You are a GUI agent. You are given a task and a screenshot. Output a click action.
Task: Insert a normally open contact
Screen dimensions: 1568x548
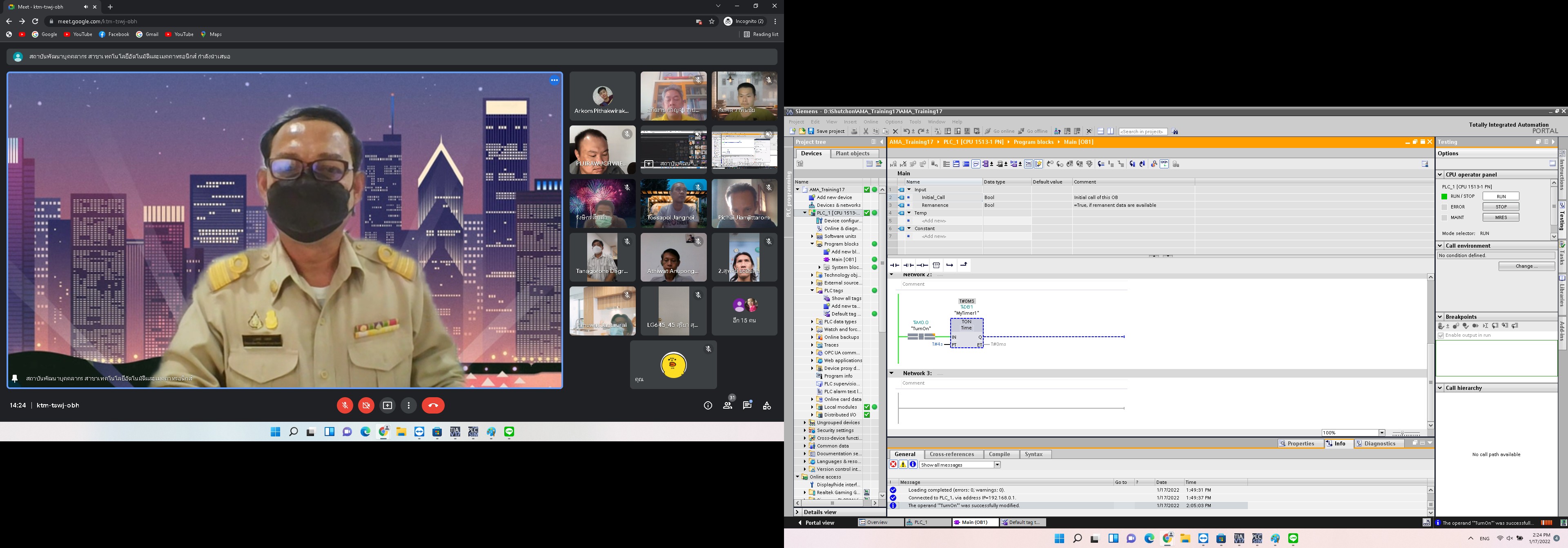[894, 265]
